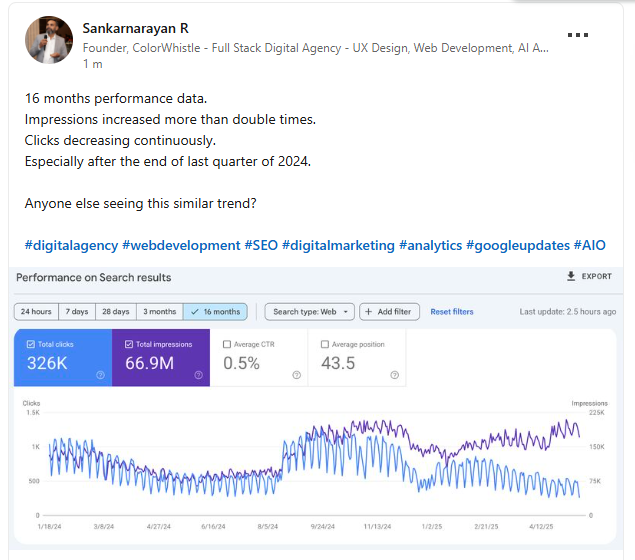635x560 pixels.
Task: Click the help icon in Total clicks card
Action: [x=100, y=375]
